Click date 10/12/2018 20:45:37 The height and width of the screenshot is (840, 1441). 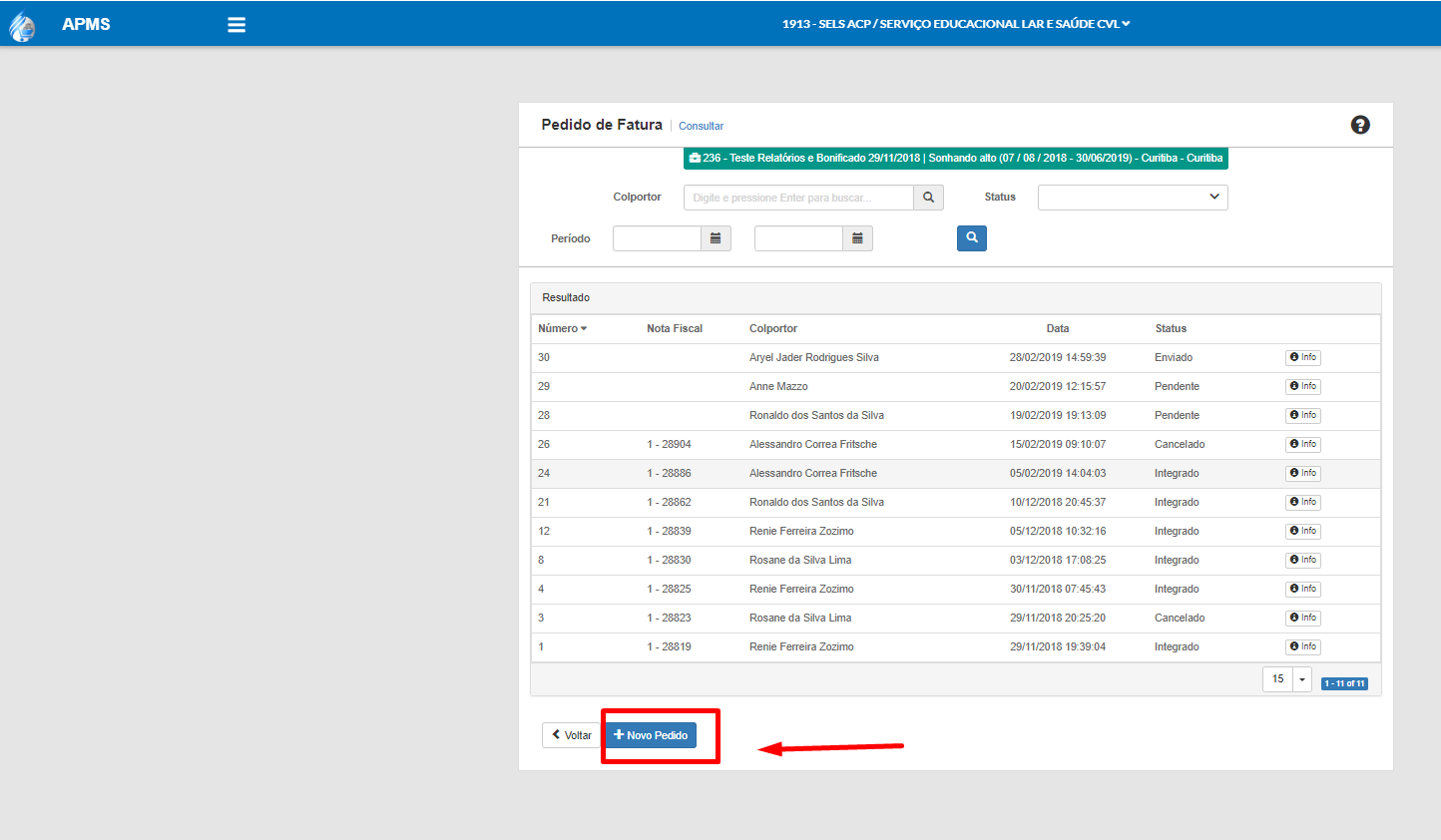tap(1058, 502)
